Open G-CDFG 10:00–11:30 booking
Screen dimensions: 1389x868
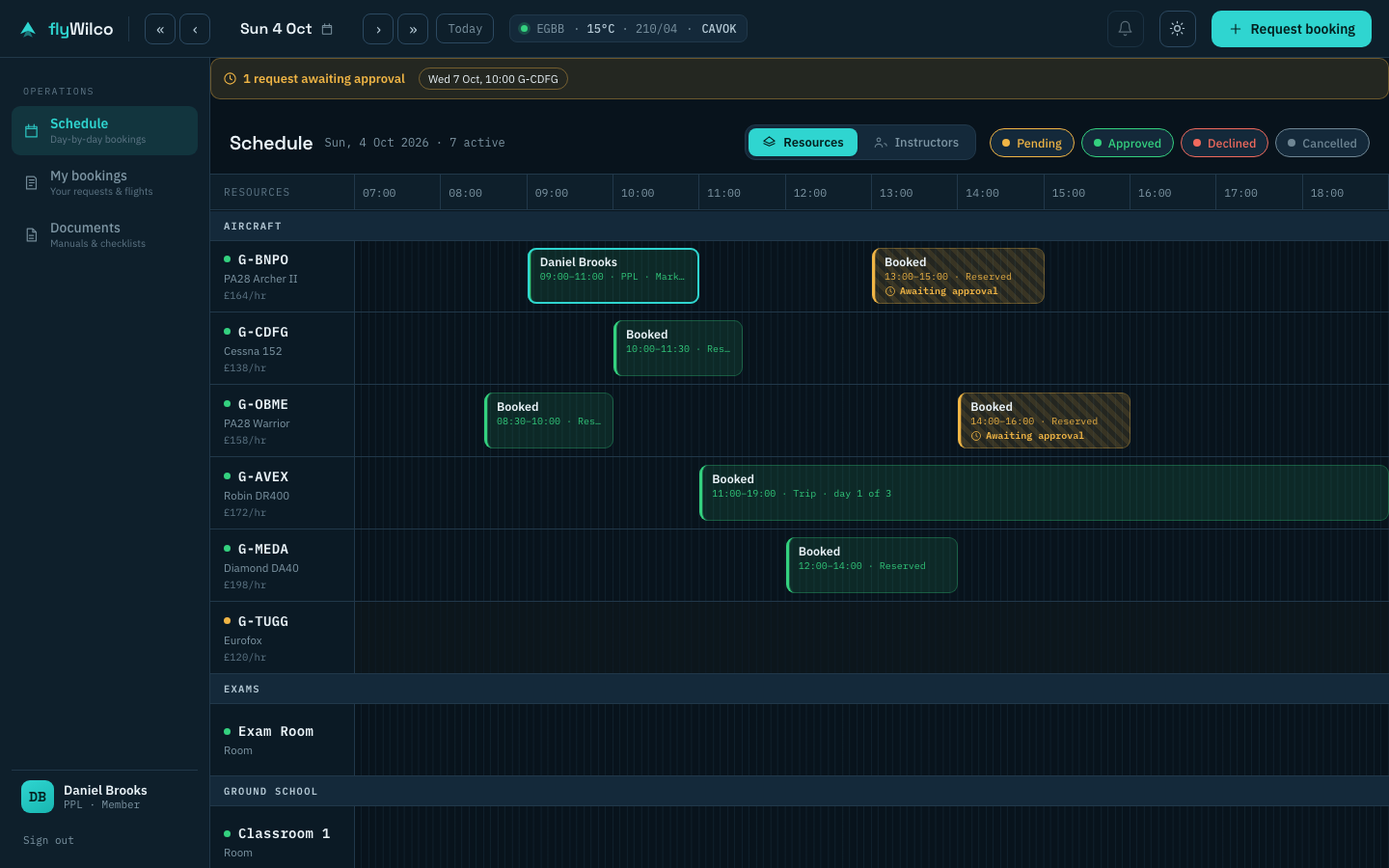[x=678, y=348]
